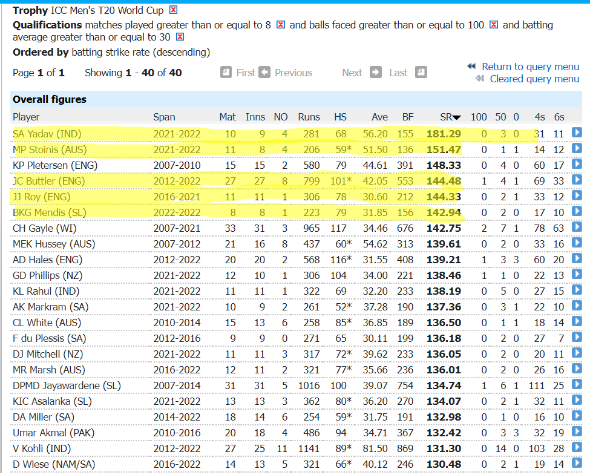Open Cleared query menu link
The height and width of the screenshot is (473, 590).
click(x=534, y=79)
